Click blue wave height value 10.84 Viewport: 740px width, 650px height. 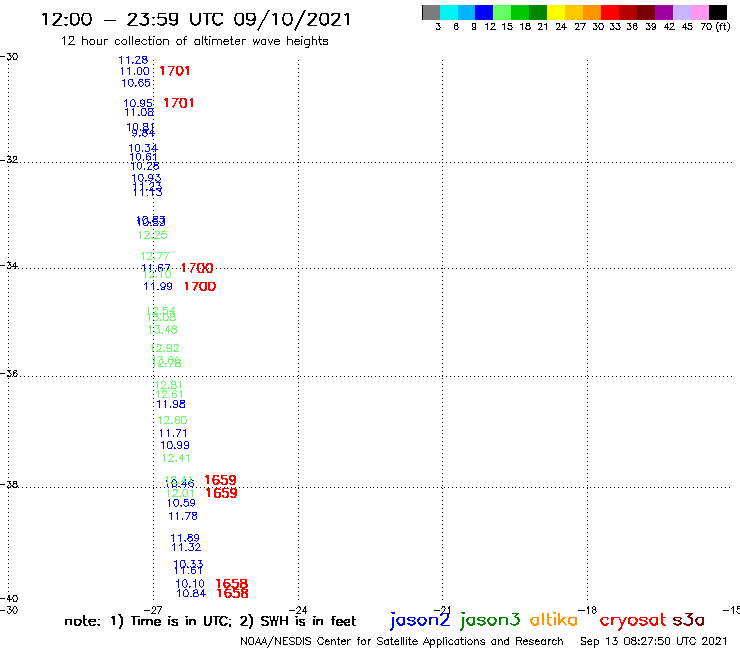click(x=191, y=593)
